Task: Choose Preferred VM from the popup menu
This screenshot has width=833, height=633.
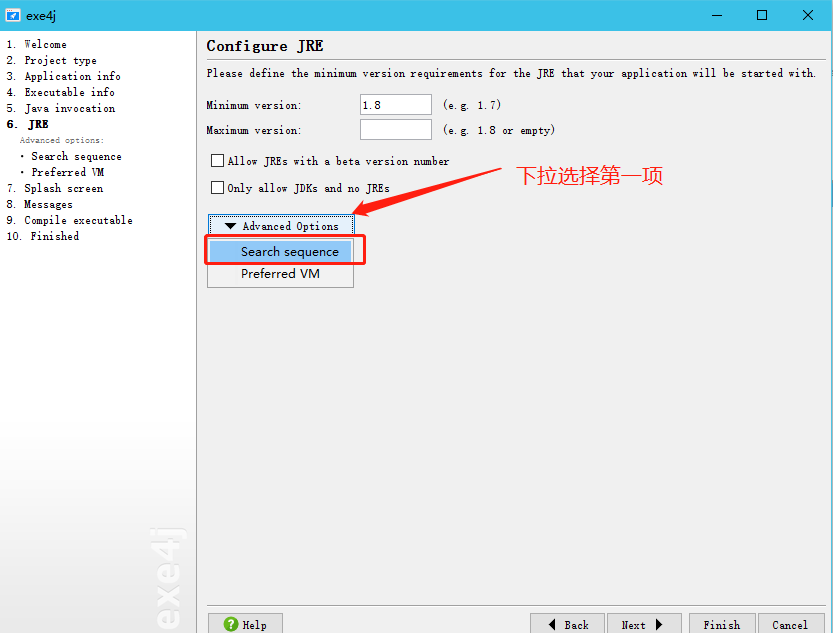Action: pyautogui.click(x=280, y=273)
